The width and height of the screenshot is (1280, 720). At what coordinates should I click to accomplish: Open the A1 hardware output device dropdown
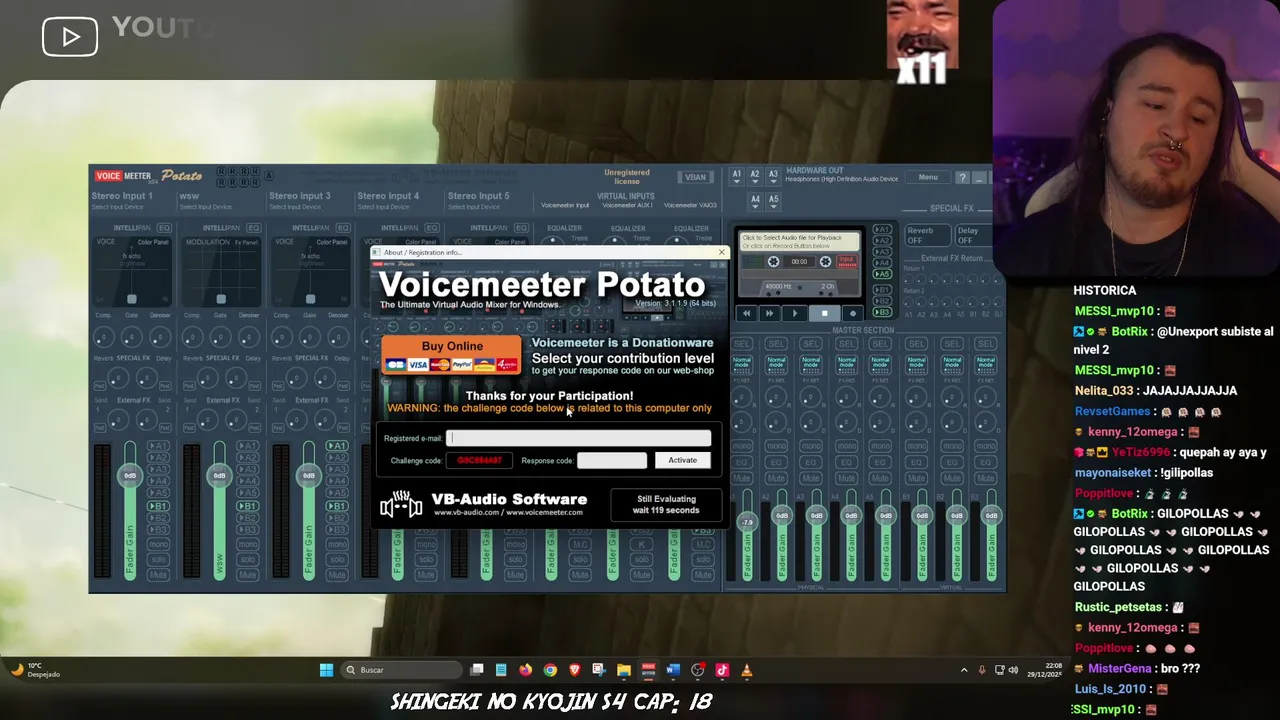(x=736, y=175)
